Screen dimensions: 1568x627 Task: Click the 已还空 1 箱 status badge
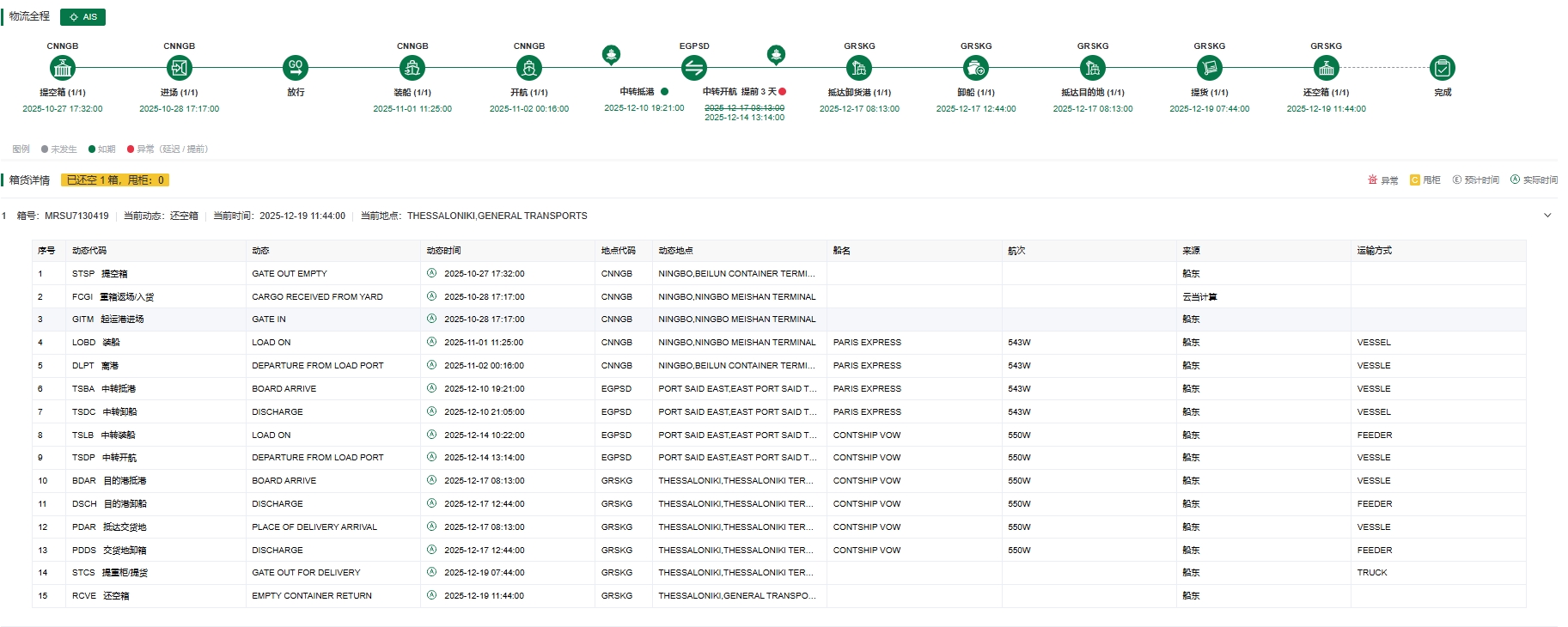pos(115,180)
